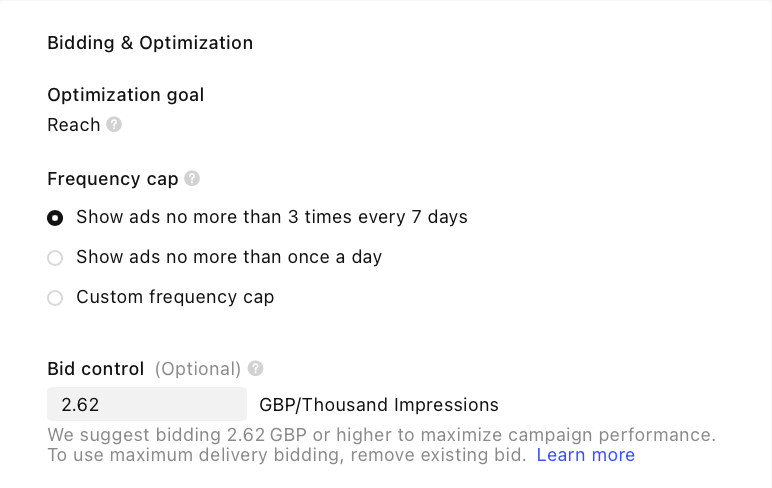Click the Optimization goal label
772x488 pixels.
(x=126, y=95)
